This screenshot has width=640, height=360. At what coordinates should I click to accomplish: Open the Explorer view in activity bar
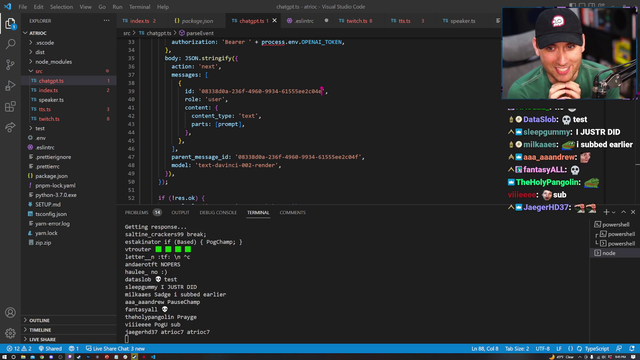pyautogui.click(x=10, y=23)
